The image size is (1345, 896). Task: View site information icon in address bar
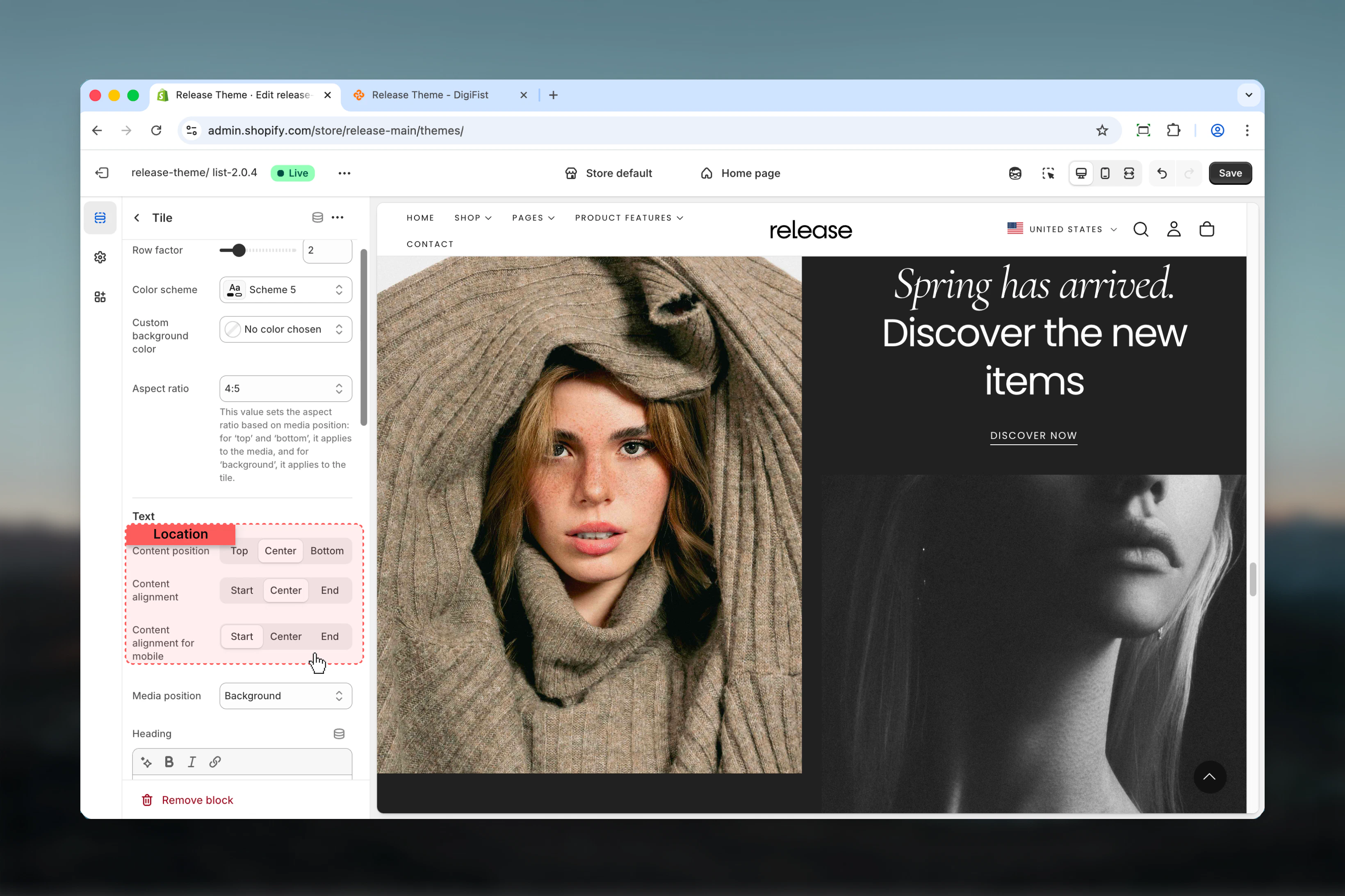[192, 130]
